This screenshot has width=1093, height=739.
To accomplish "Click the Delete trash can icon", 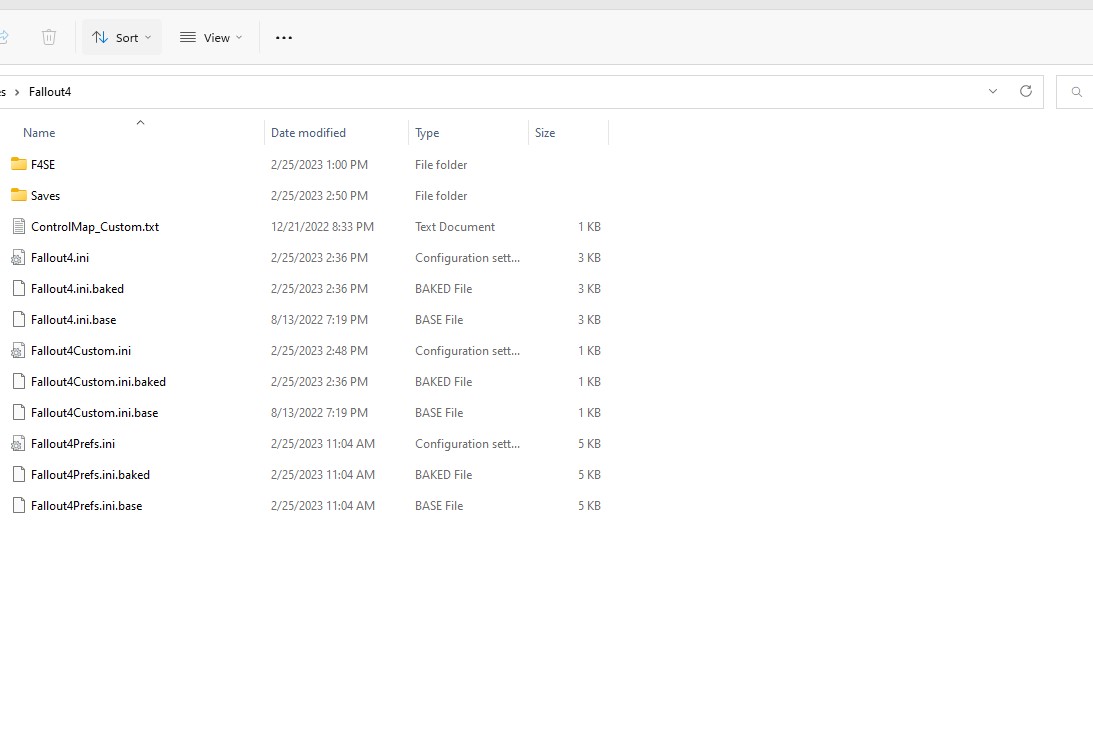I will click(49, 37).
